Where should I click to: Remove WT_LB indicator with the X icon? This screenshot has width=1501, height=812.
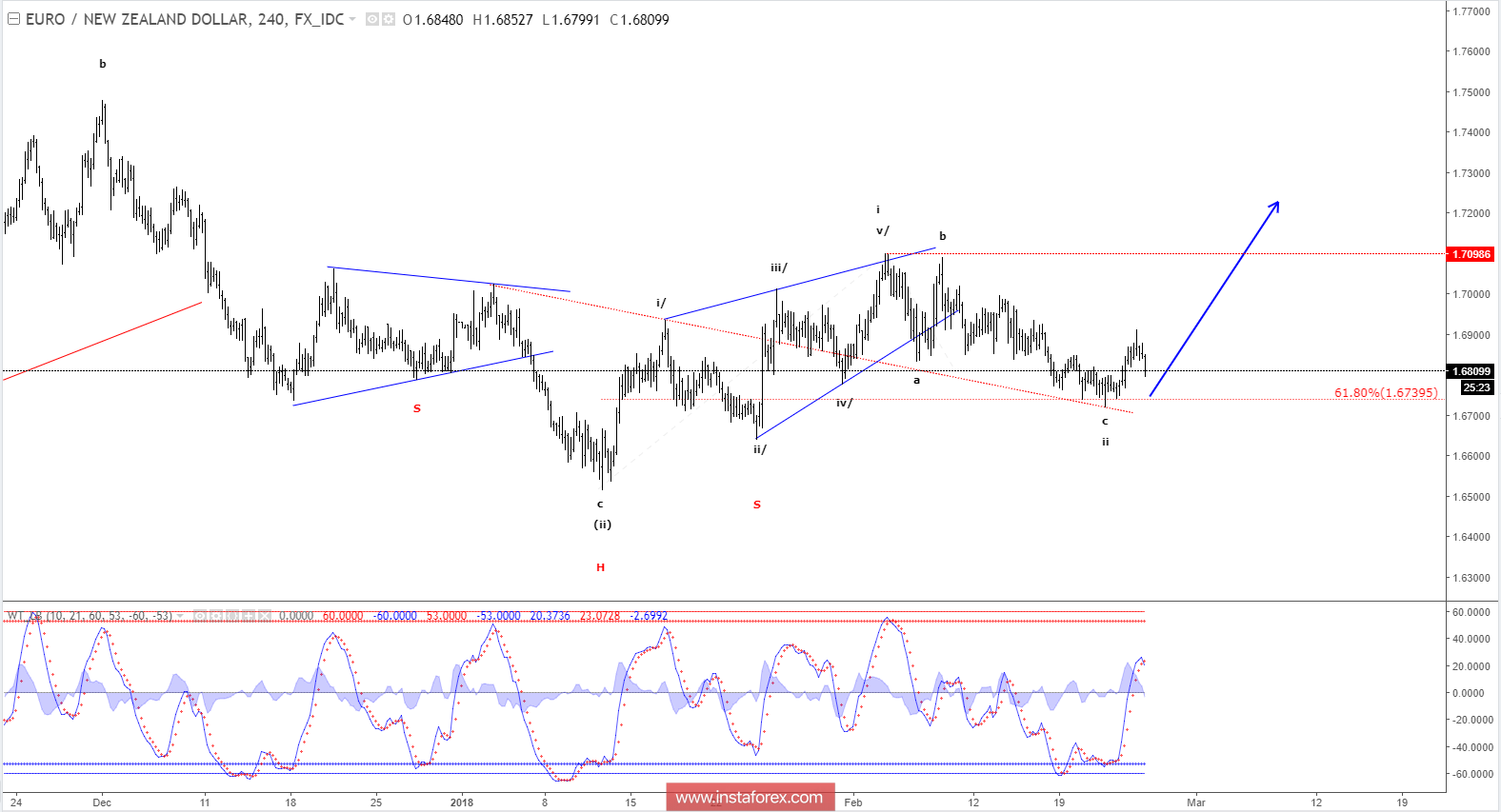tap(265, 616)
